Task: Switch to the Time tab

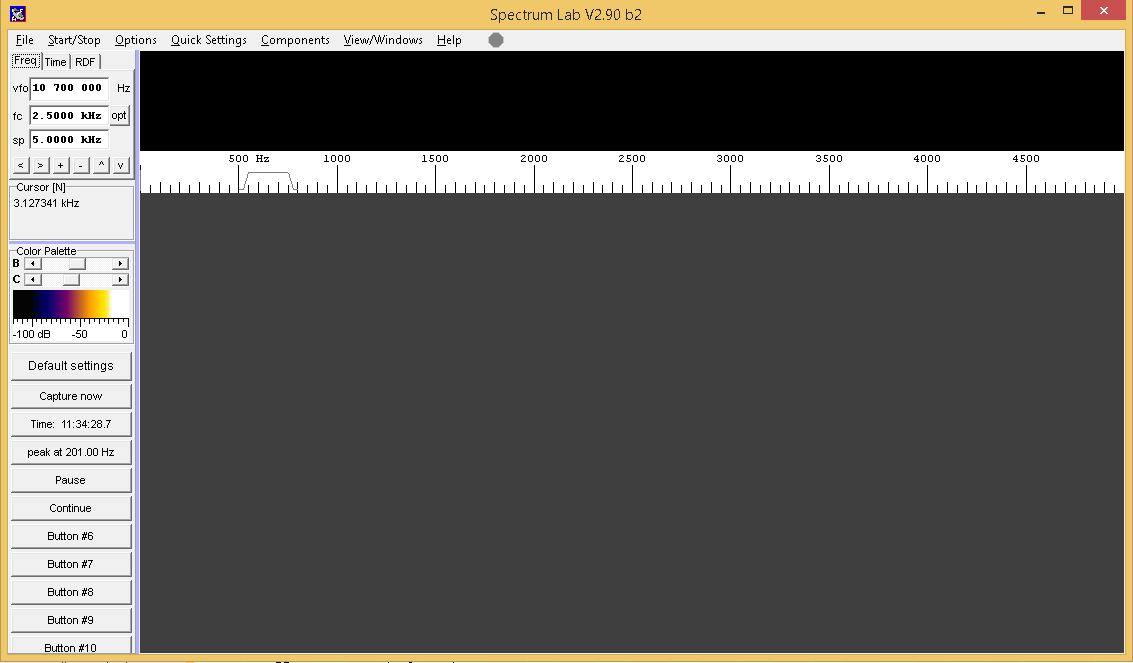Action: (x=55, y=62)
